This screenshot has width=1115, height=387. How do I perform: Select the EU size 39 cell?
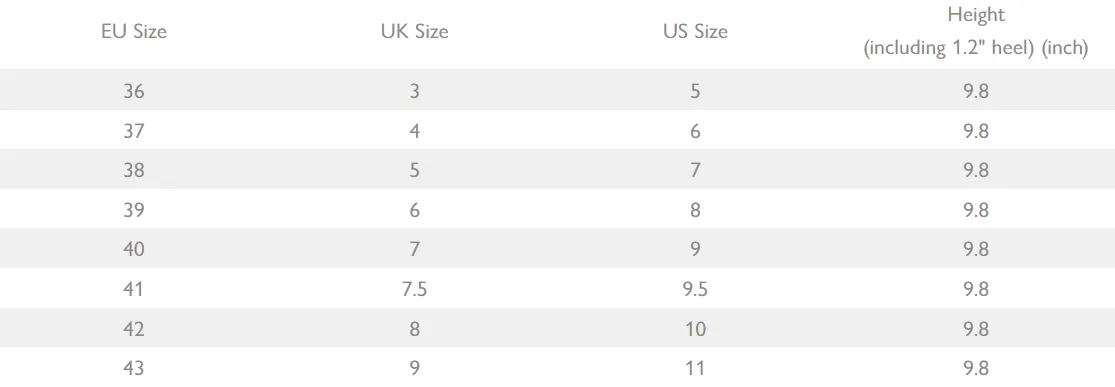[134, 211]
